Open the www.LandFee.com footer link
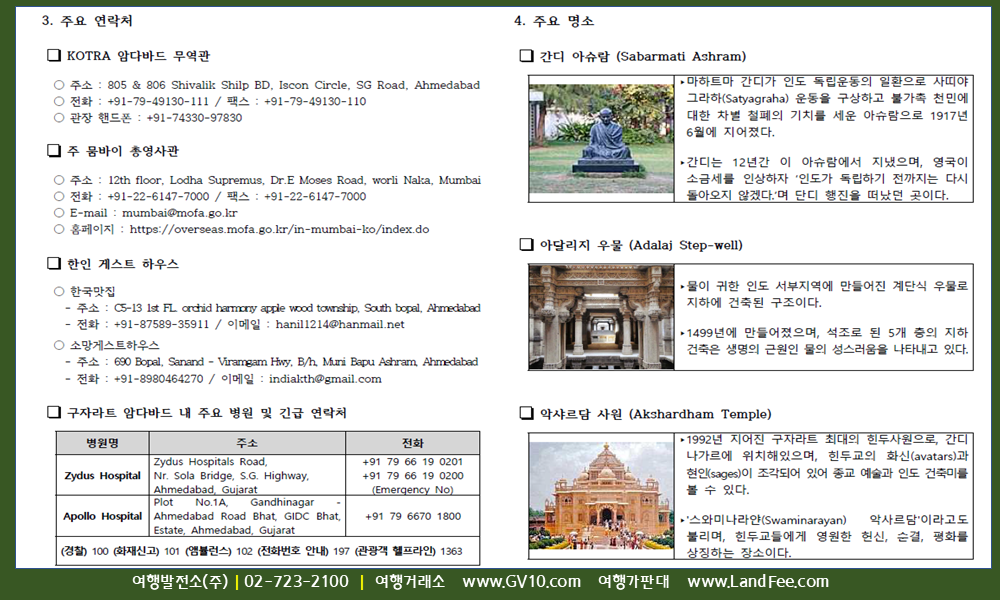 (x=758, y=582)
